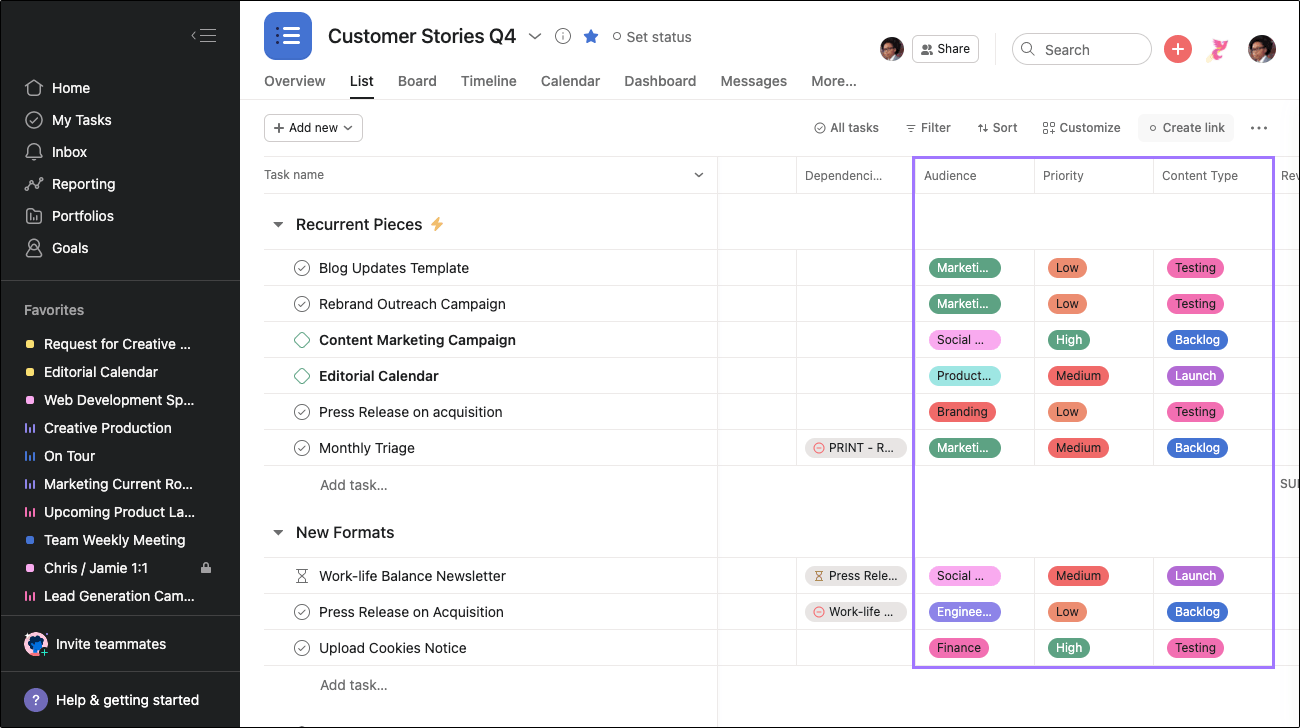Click the High priority tag on Content Marketing Campaign

(x=1068, y=340)
